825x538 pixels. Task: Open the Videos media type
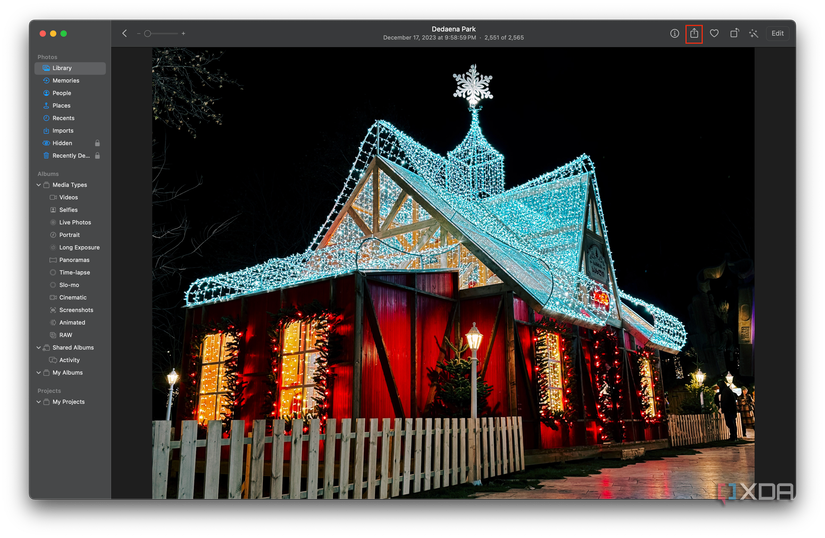[x=70, y=197]
